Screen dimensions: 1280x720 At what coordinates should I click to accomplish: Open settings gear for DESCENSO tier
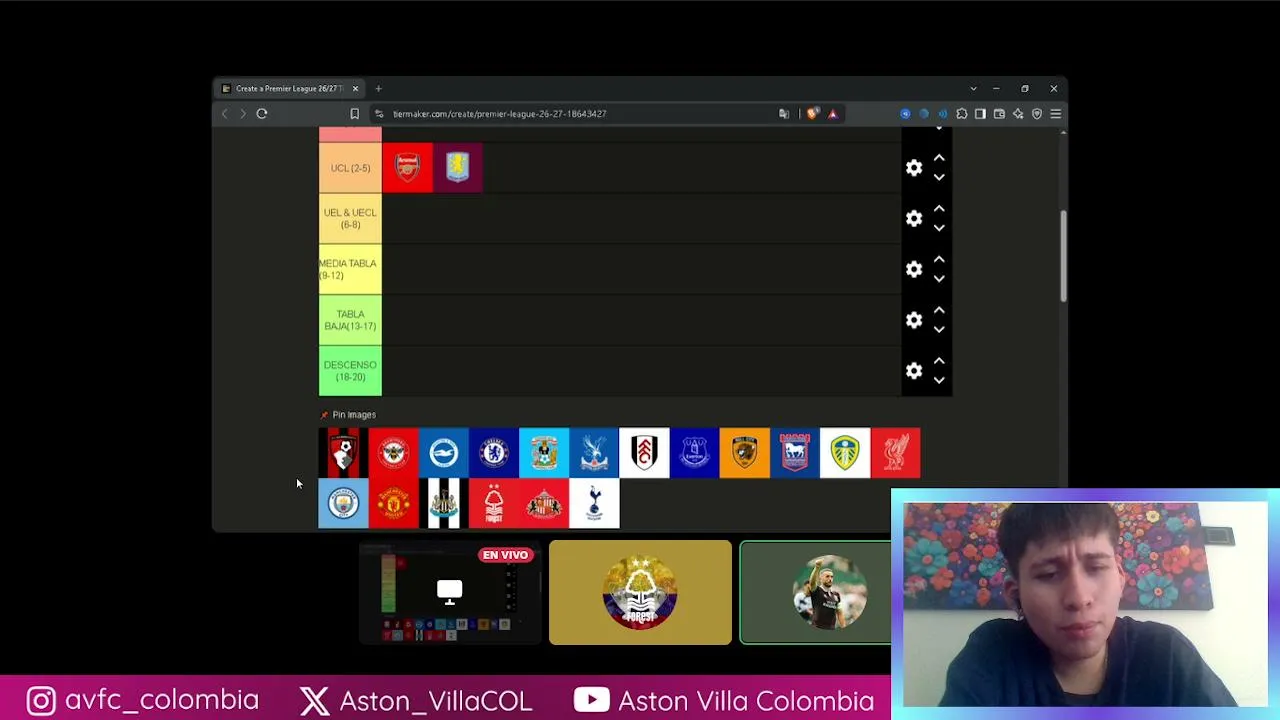pyautogui.click(x=914, y=371)
